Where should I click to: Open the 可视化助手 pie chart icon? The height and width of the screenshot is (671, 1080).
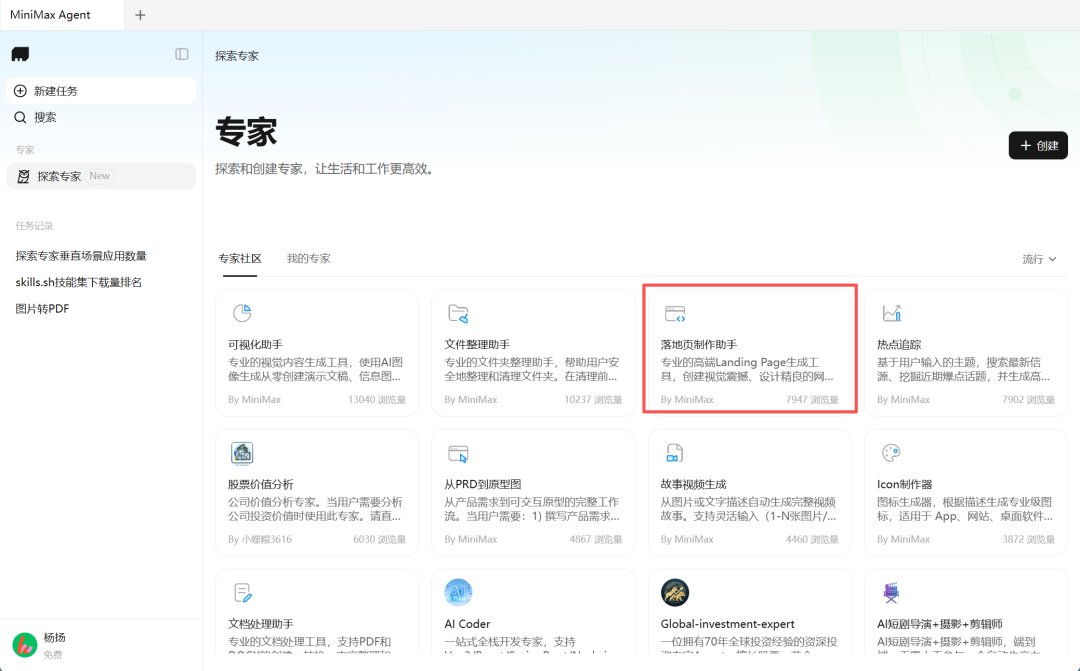tap(242, 312)
